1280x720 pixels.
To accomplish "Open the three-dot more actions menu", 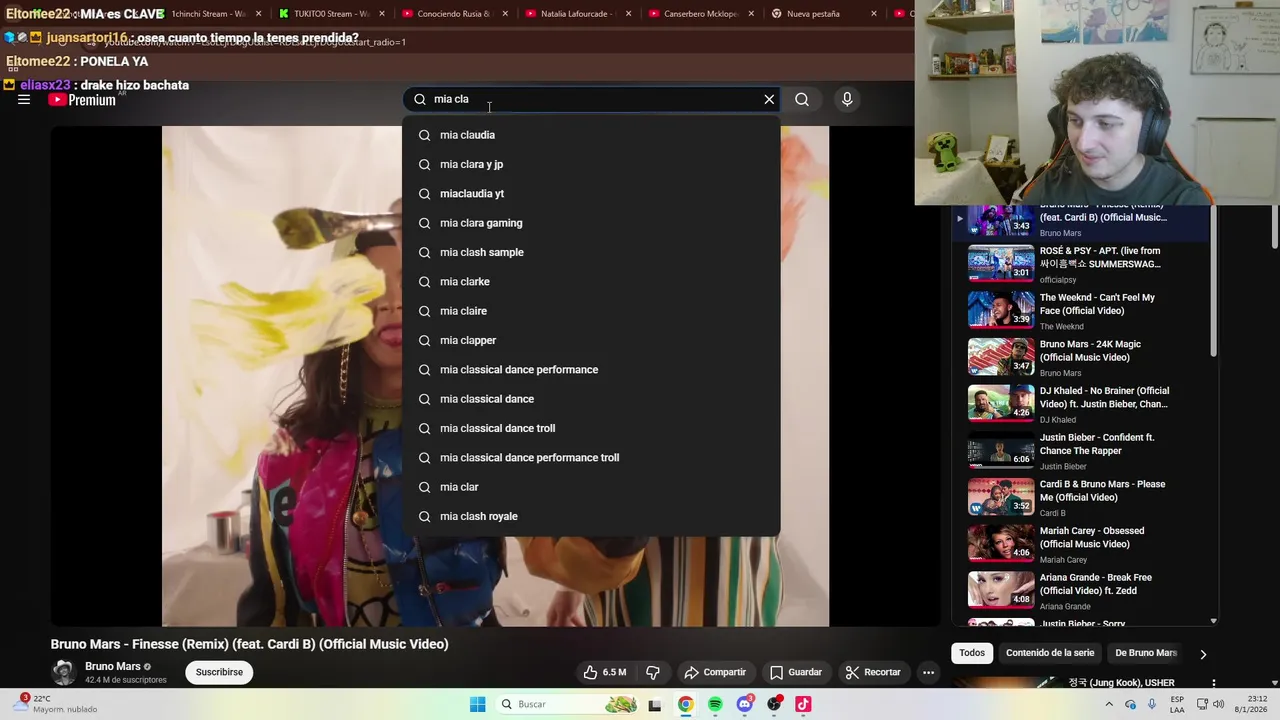I will coord(928,672).
